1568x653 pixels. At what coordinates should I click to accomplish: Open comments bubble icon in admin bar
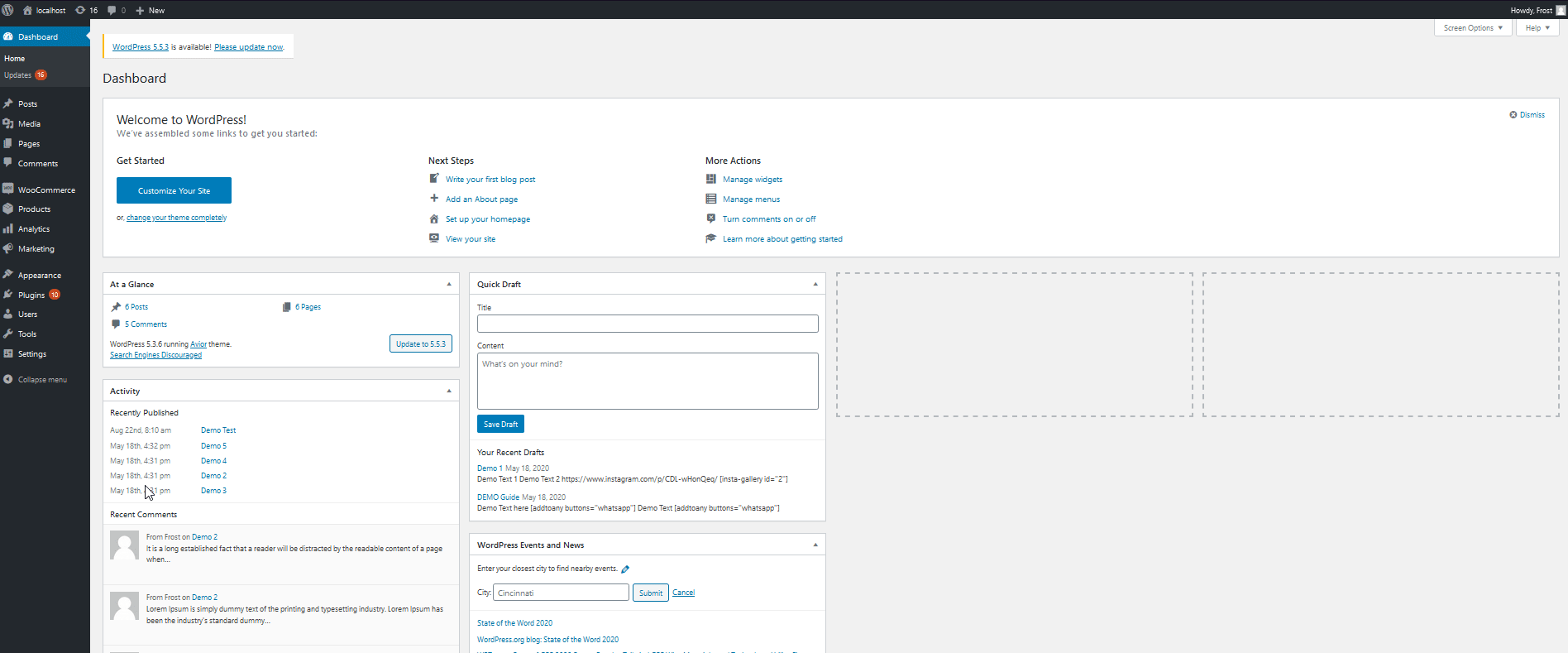pos(112,10)
